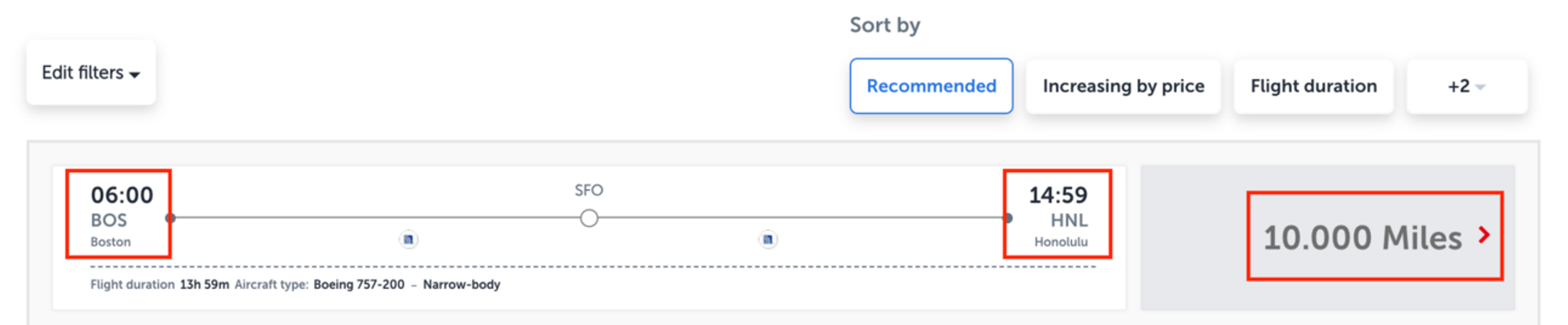Click the departure dot at Boston
Image resolution: width=1568 pixels, height=325 pixels.
(x=170, y=218)
